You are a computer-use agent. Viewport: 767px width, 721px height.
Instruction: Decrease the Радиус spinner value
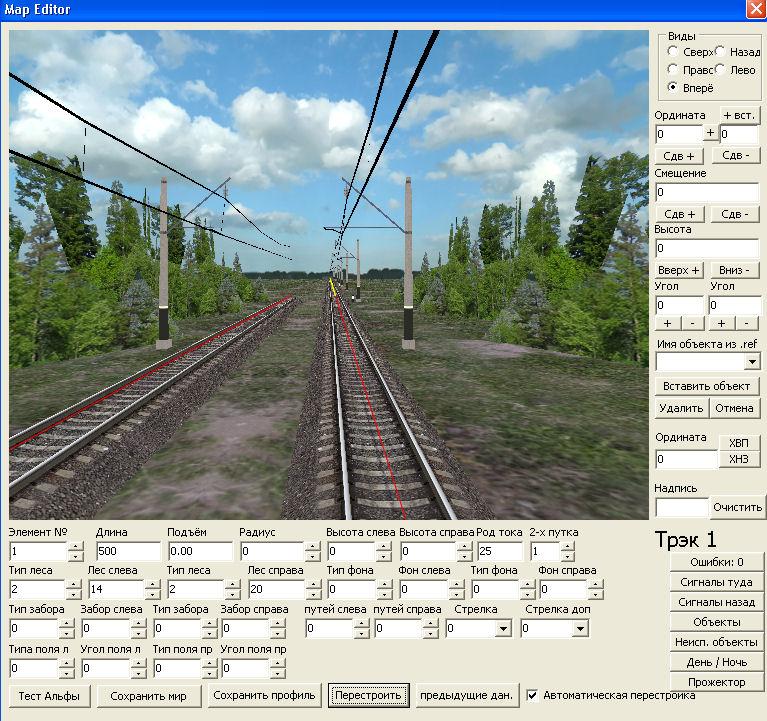[x=312, y=557]
